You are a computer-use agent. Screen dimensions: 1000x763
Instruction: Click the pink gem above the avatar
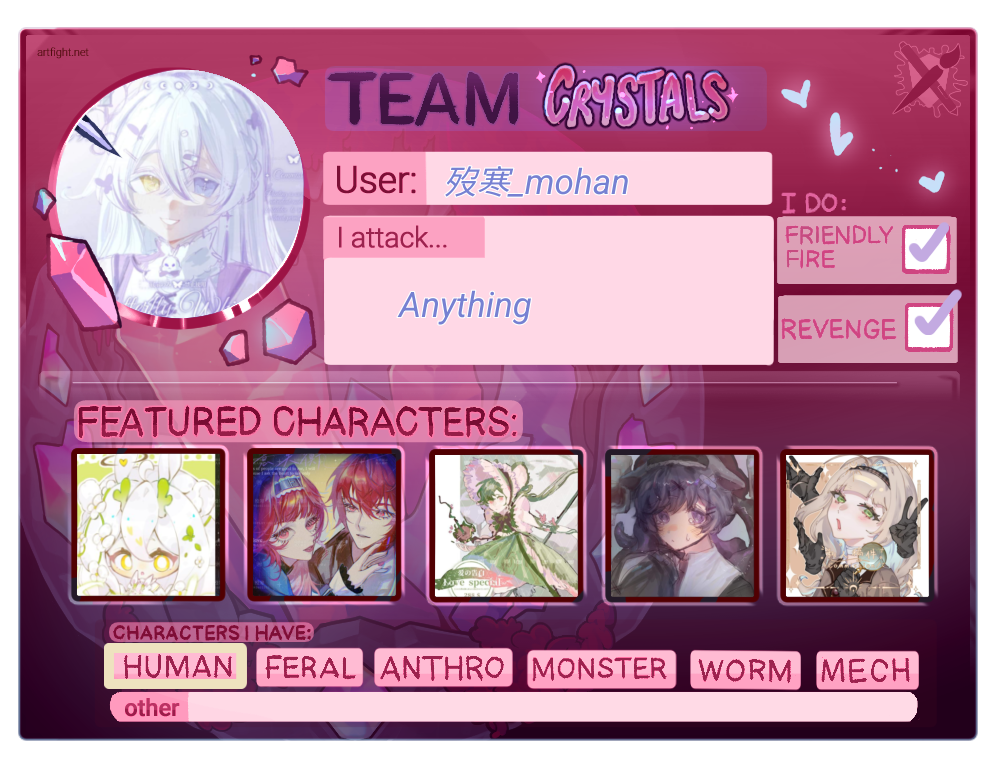[x=290, y=71]
